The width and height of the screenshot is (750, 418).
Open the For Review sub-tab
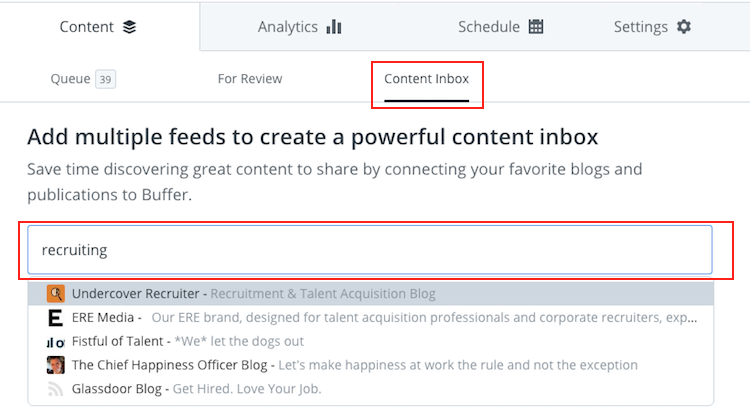[250, 79]
